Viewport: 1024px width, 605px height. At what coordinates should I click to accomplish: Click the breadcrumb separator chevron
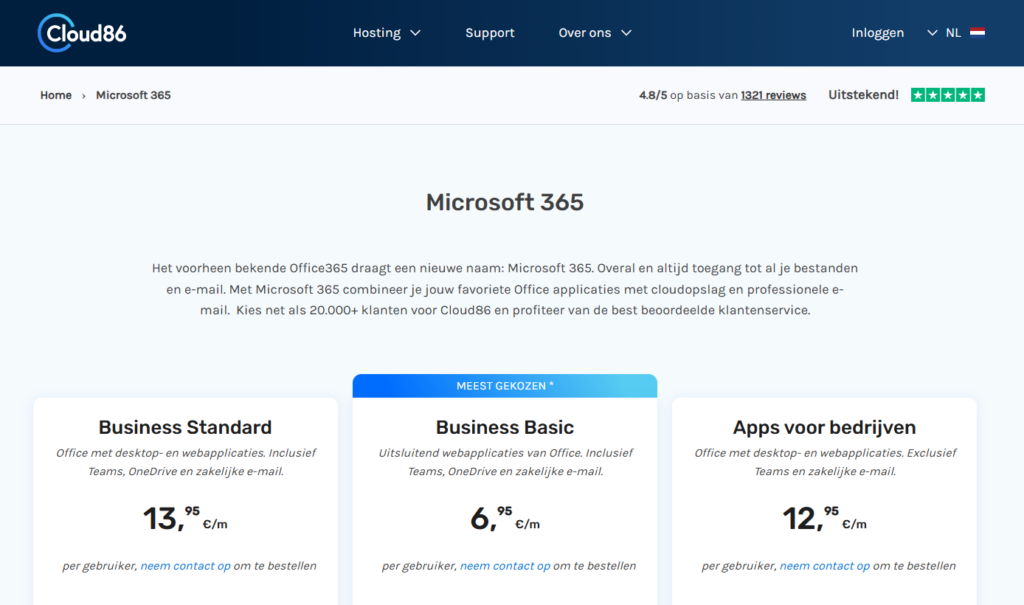84,96
